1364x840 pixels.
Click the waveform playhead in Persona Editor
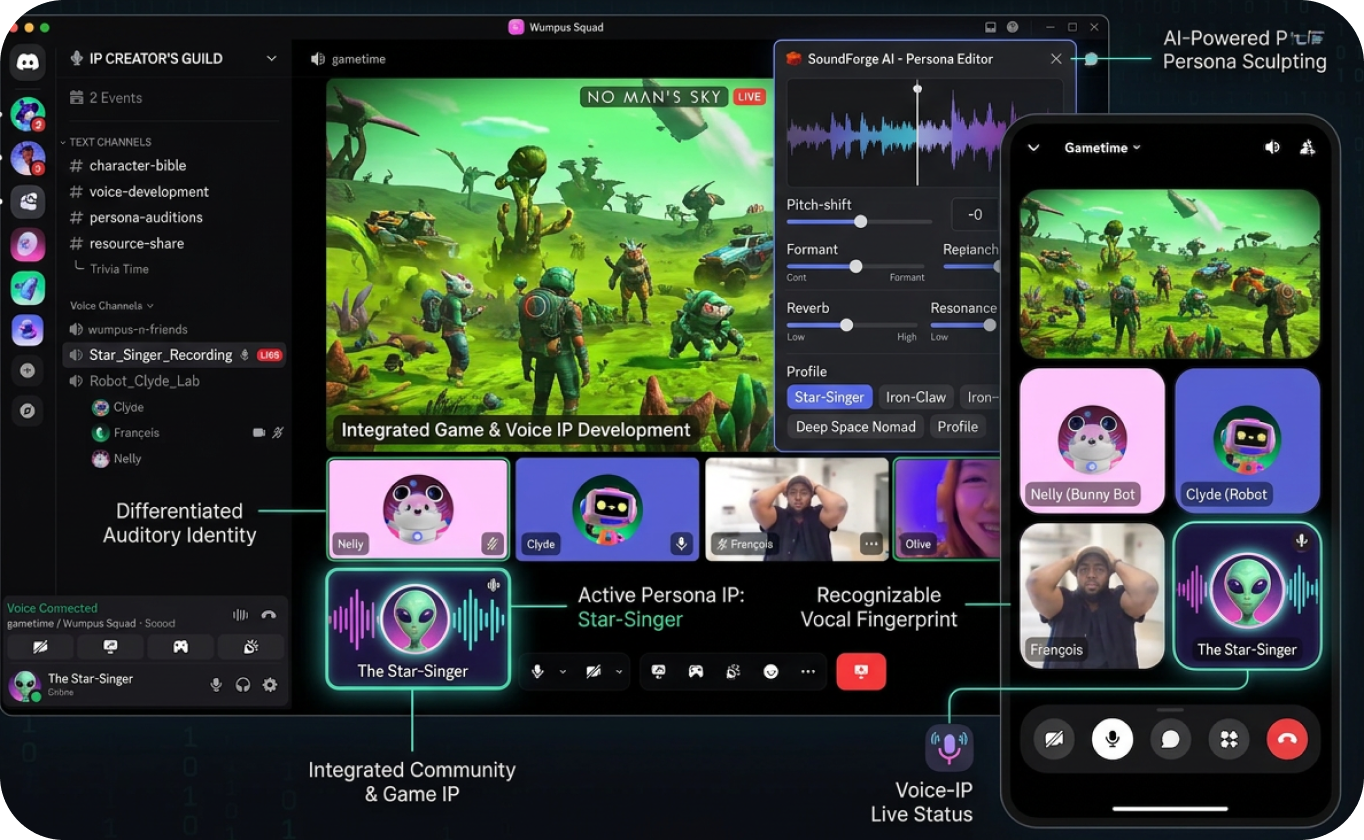coord(917,135)
